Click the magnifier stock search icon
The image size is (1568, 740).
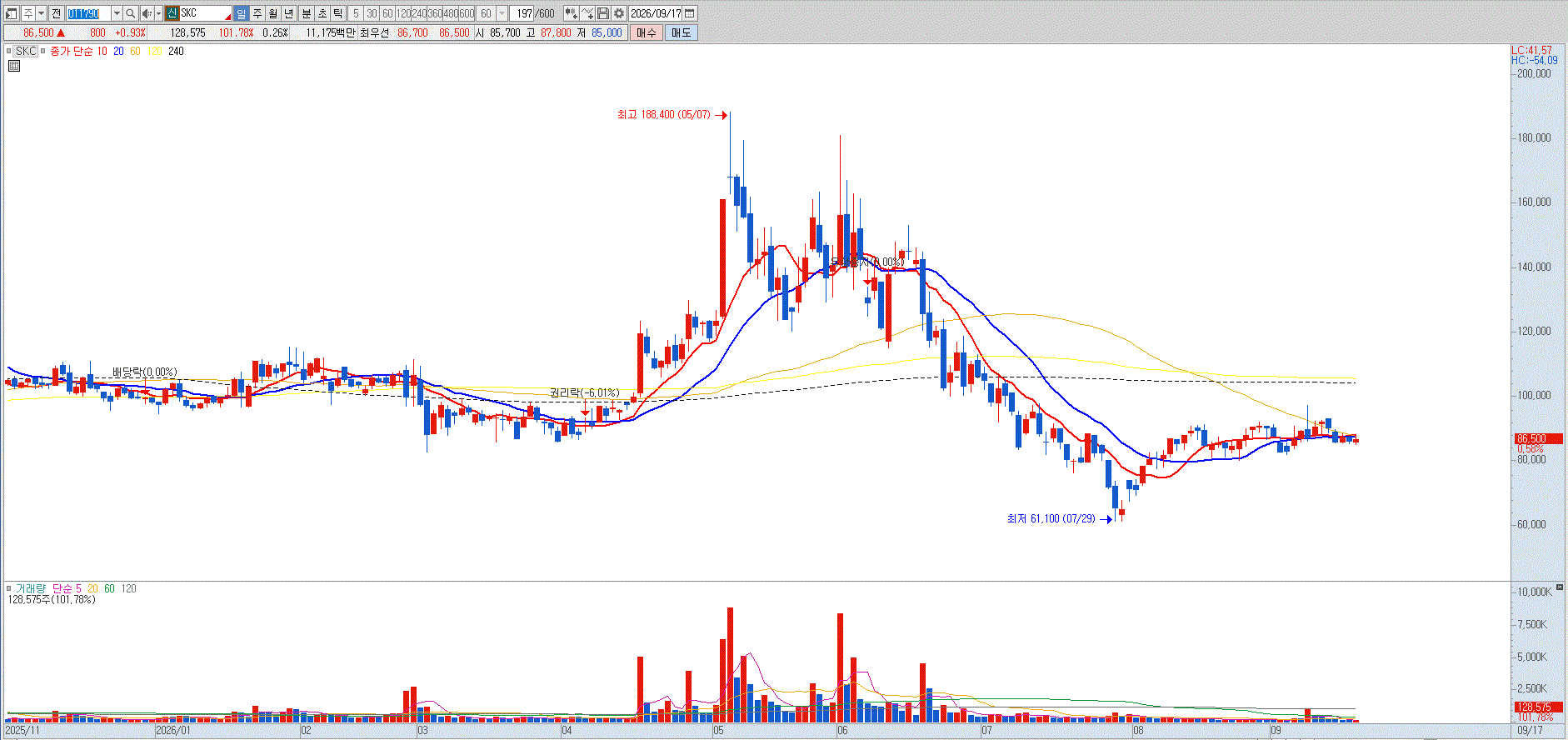[x=131, y=13]
